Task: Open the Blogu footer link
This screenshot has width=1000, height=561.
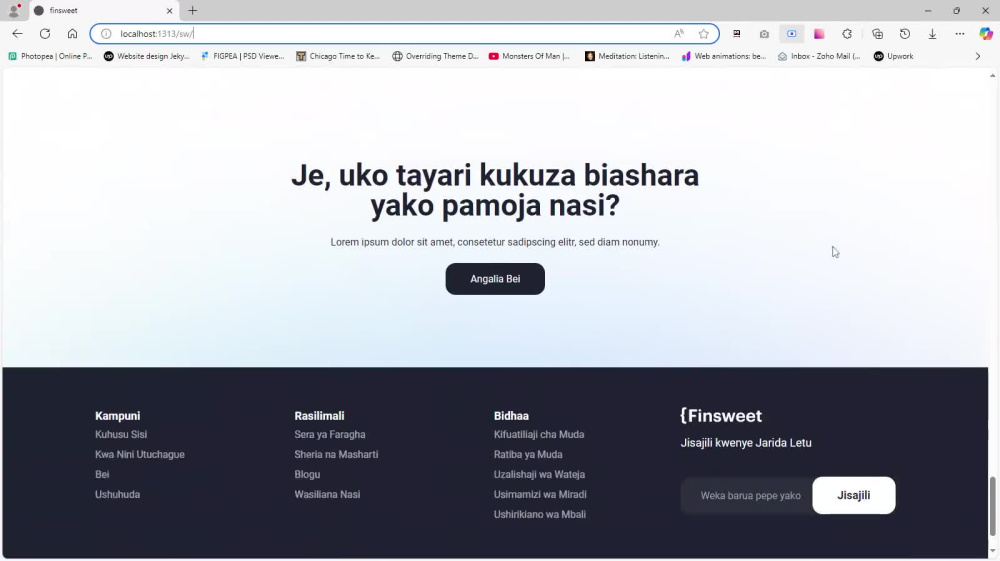Action: pos(307,474)
